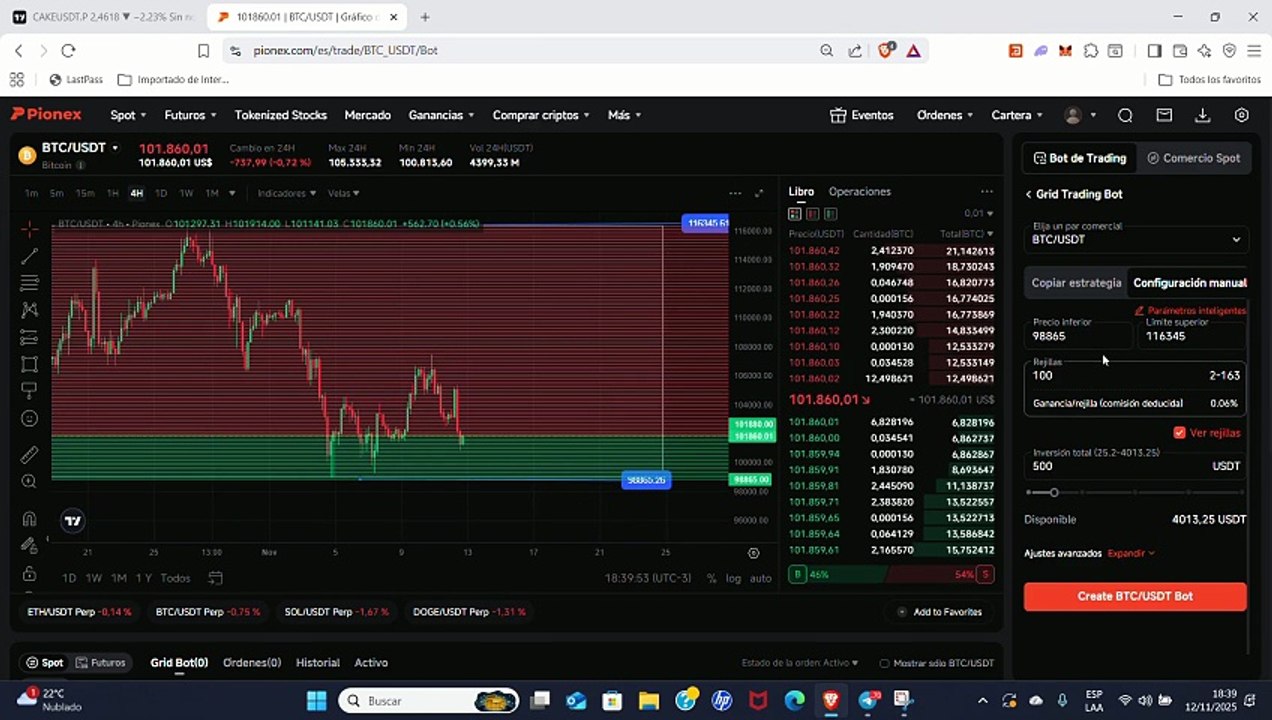Toggle magnet mode on chart
This screenshot has width=1272, height=720.
[29, 518]
